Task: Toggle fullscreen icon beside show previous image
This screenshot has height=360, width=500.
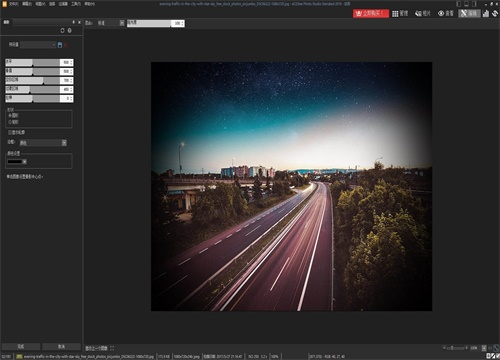Action: click(x=112, y=348)
